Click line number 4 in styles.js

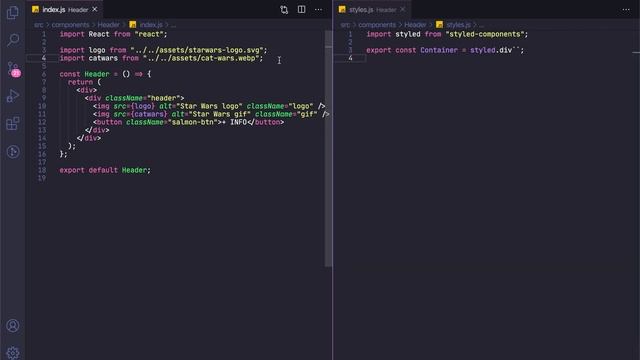tap(350, 58)
